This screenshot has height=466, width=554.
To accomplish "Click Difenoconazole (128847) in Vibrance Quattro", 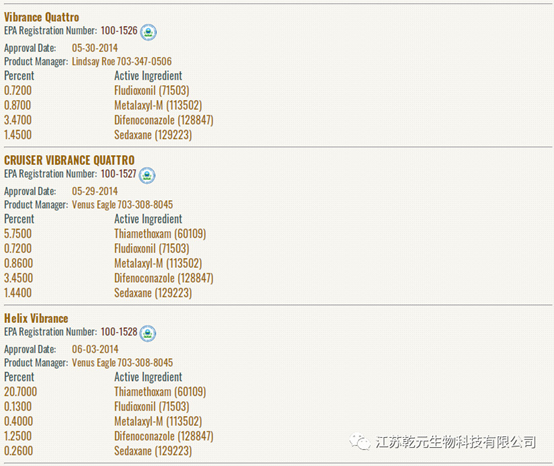I will click(x=164, y=120).
